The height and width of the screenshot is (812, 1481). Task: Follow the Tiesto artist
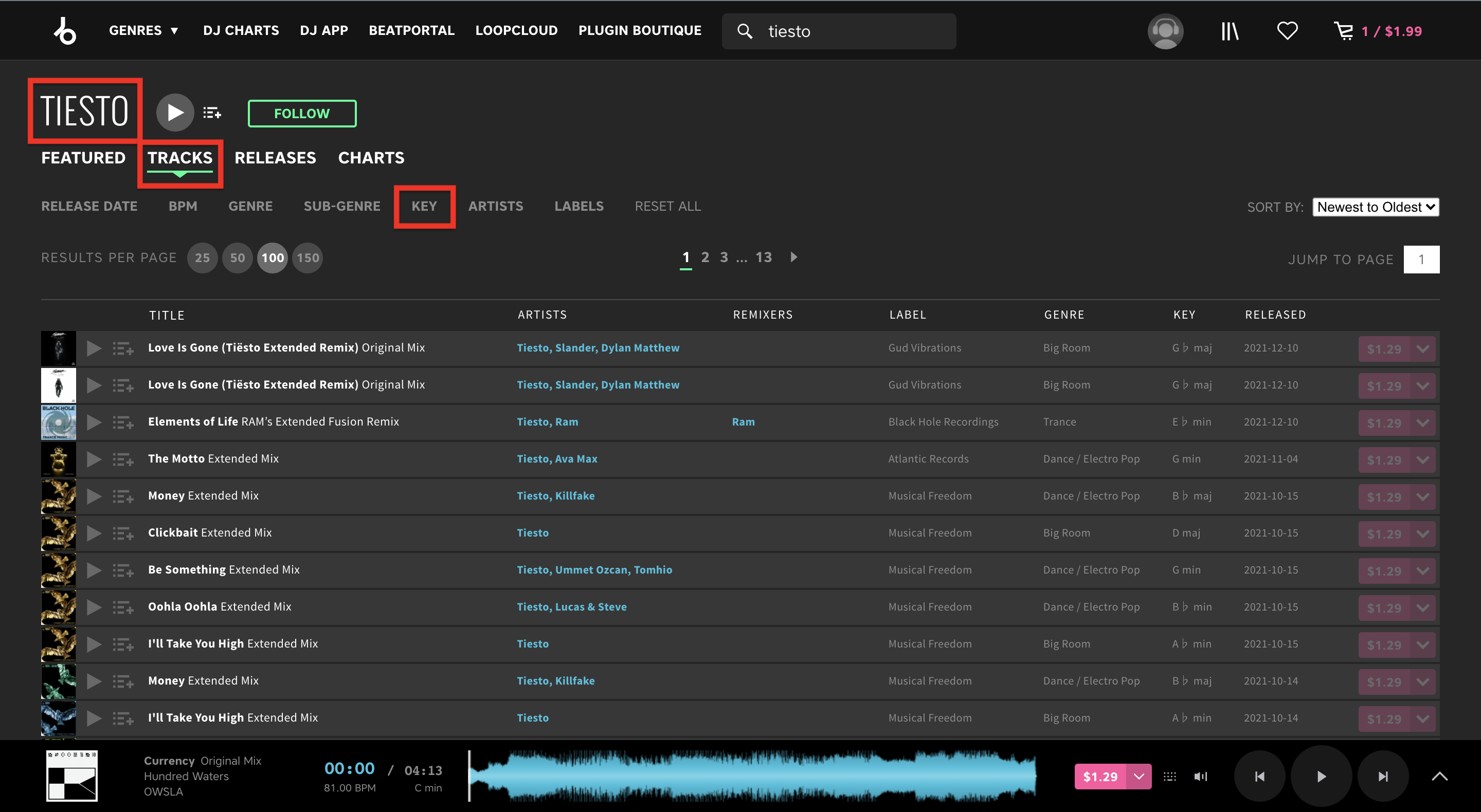[302, 113]
